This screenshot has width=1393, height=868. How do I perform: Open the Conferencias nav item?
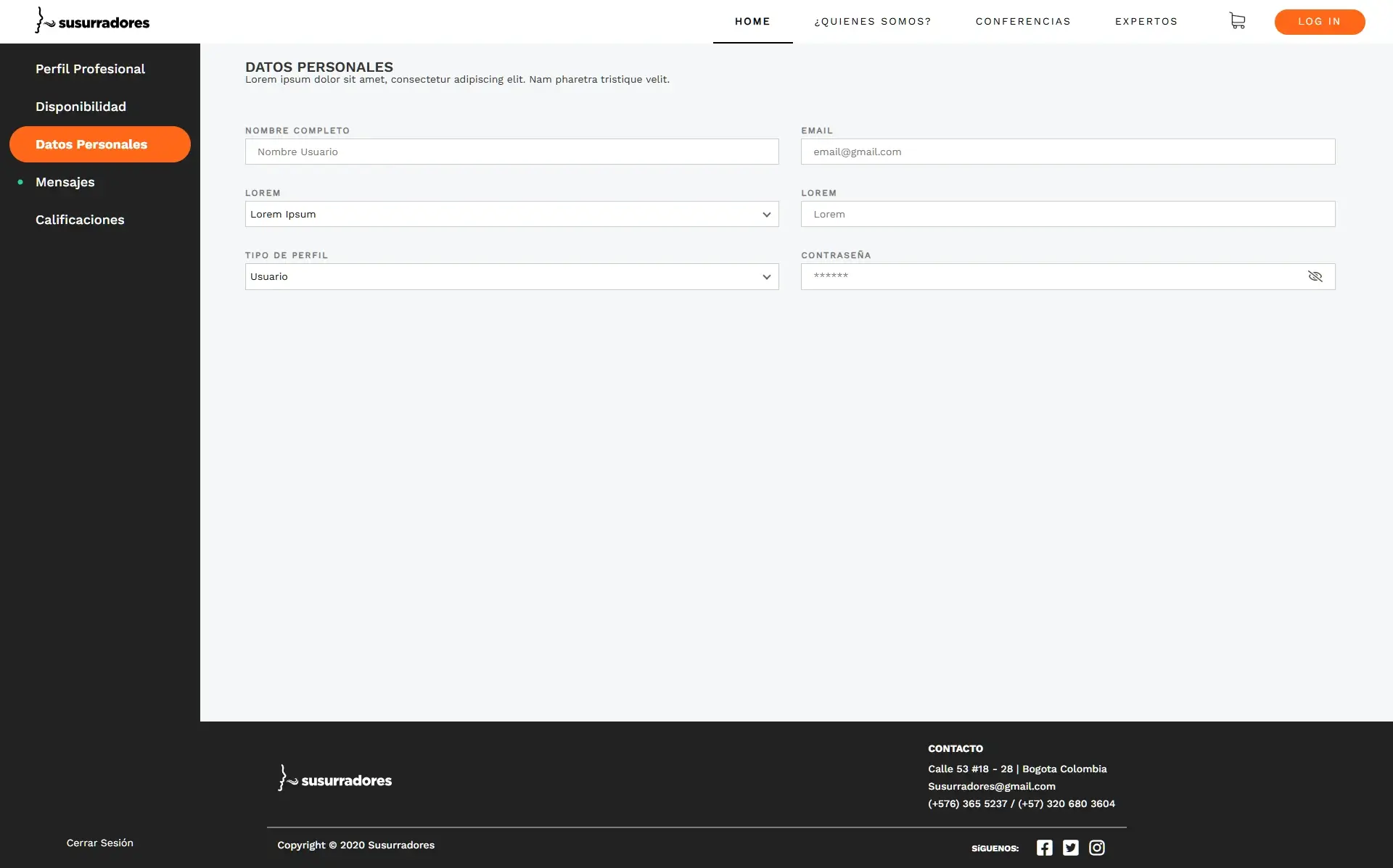pos(1023,21)
